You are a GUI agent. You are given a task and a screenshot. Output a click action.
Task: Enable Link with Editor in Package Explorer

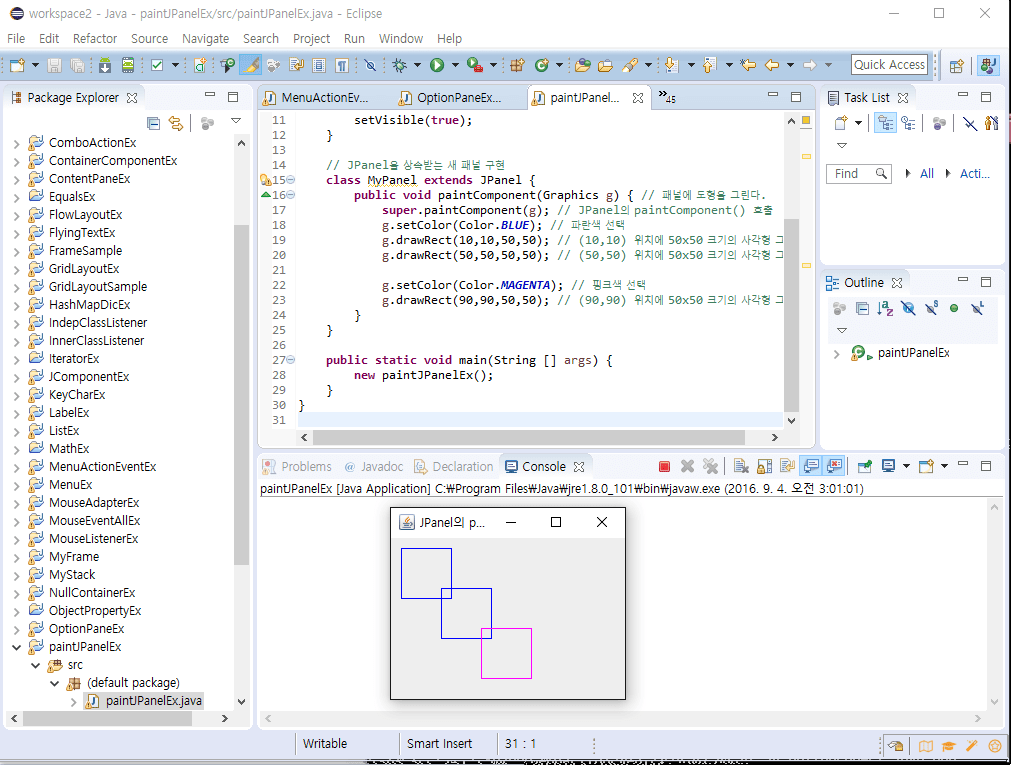pos(176,123)
